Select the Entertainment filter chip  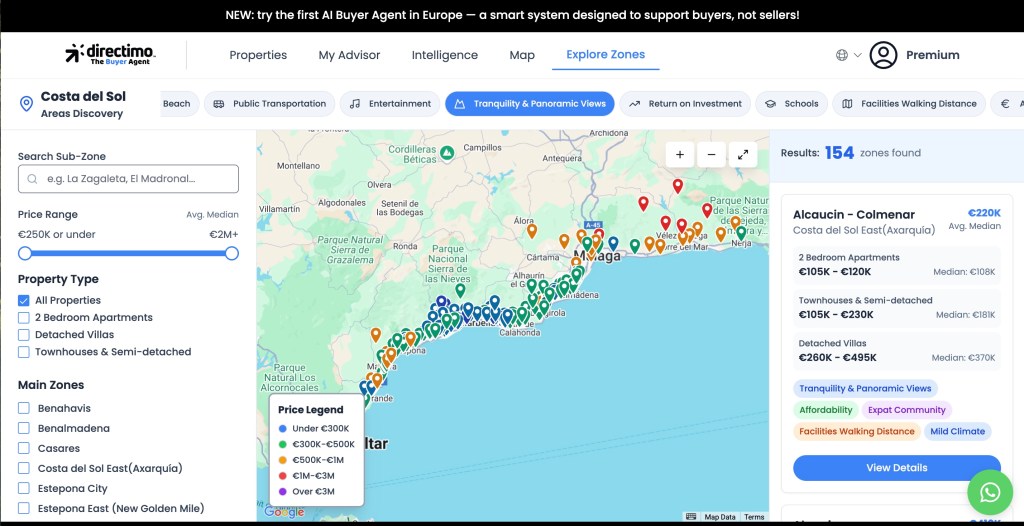(390, 104)
